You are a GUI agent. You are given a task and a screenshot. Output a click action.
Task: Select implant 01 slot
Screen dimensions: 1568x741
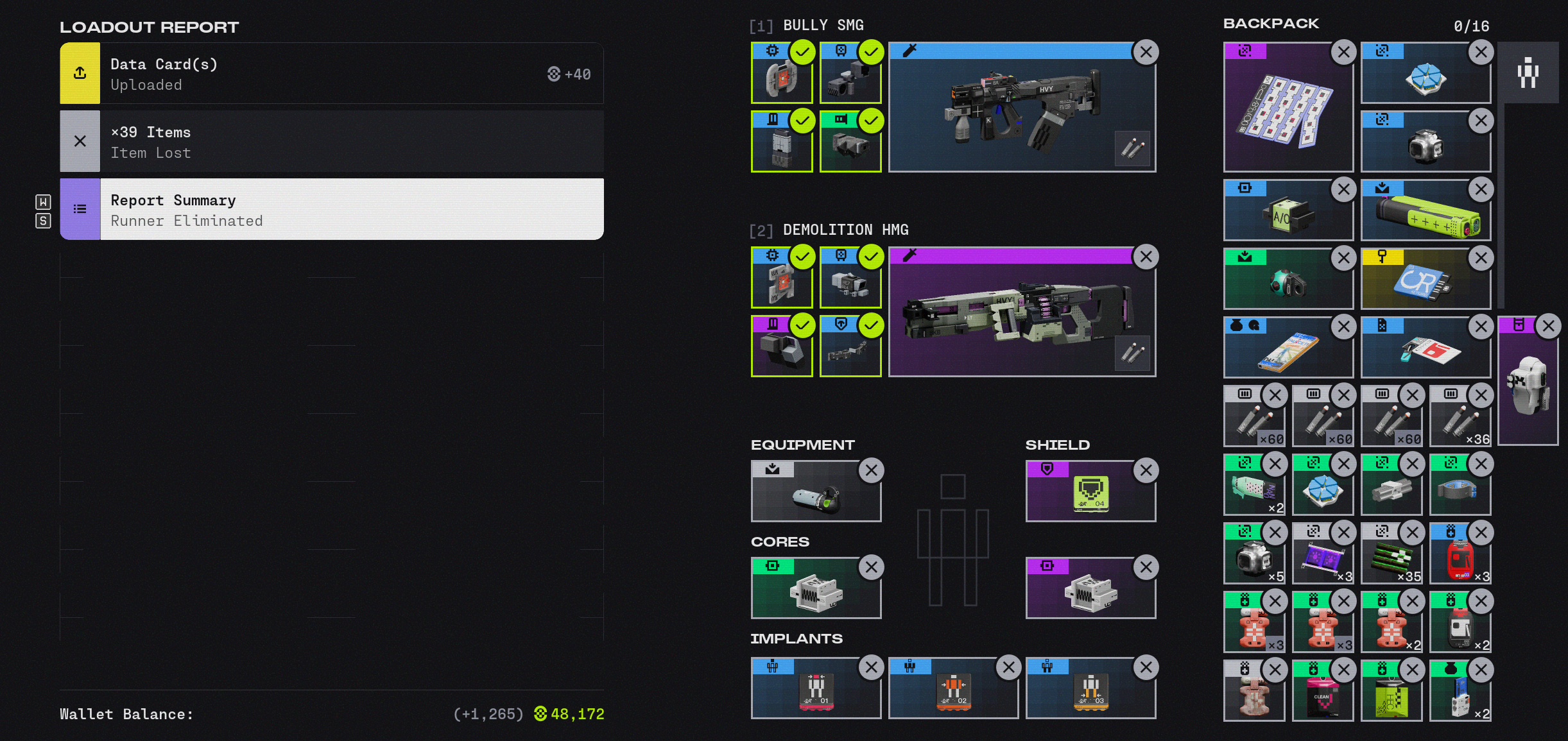click(816, 688)
